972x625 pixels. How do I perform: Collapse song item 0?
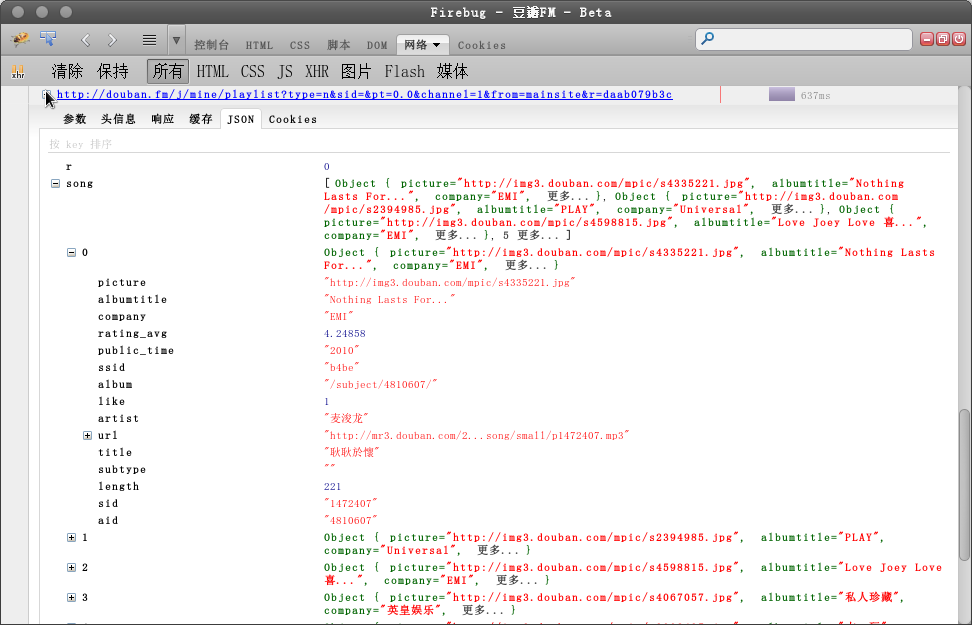point(71,252)
